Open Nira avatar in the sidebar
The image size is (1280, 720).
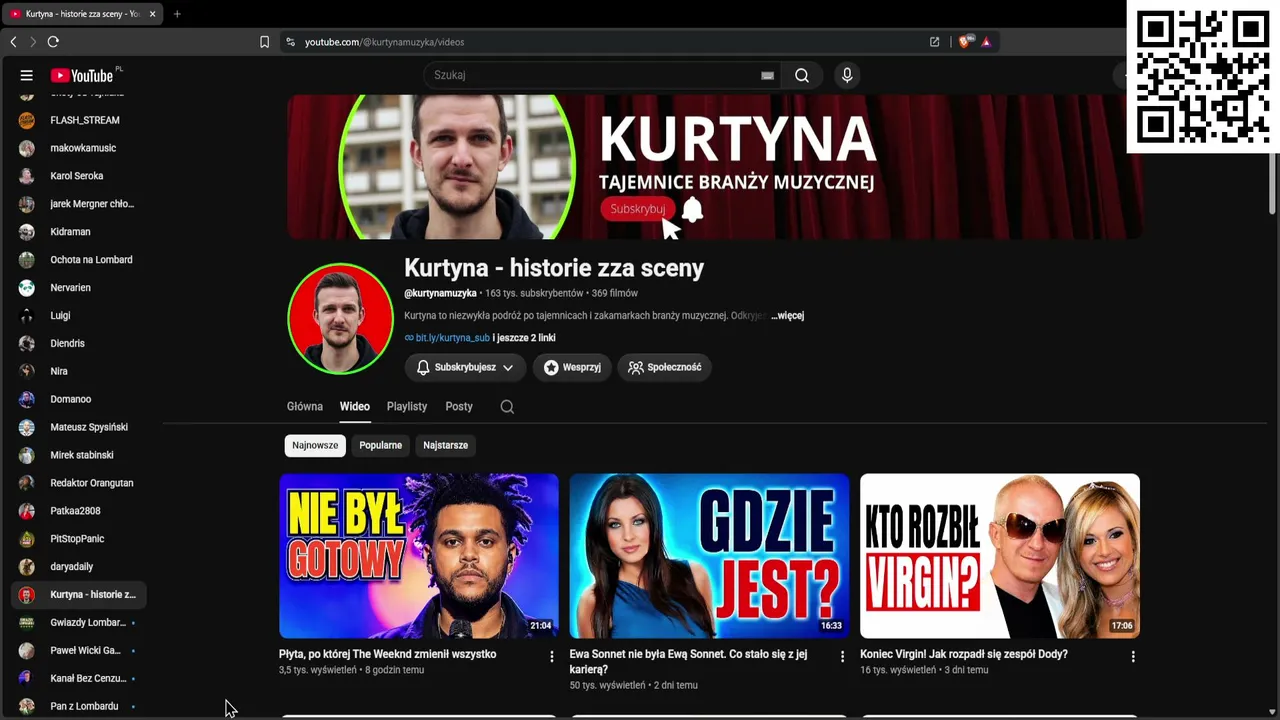click(27, 371)
